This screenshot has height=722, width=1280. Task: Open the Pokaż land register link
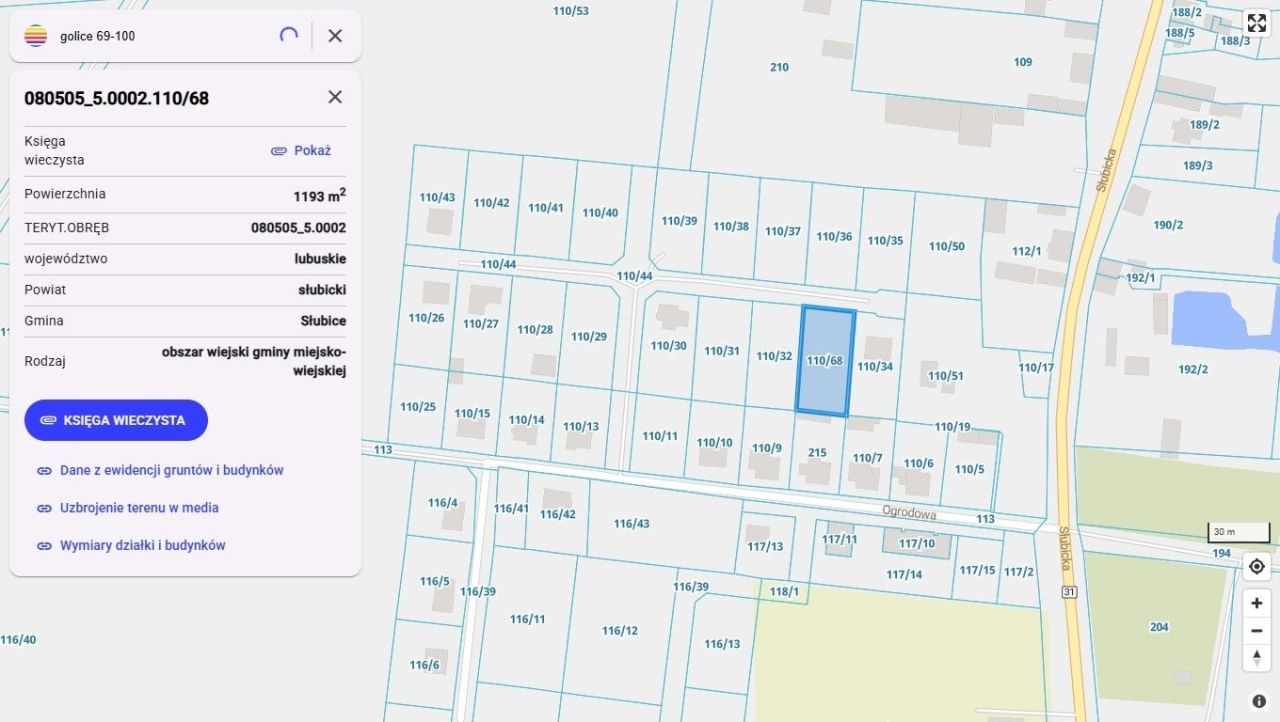tap(301, 150)
